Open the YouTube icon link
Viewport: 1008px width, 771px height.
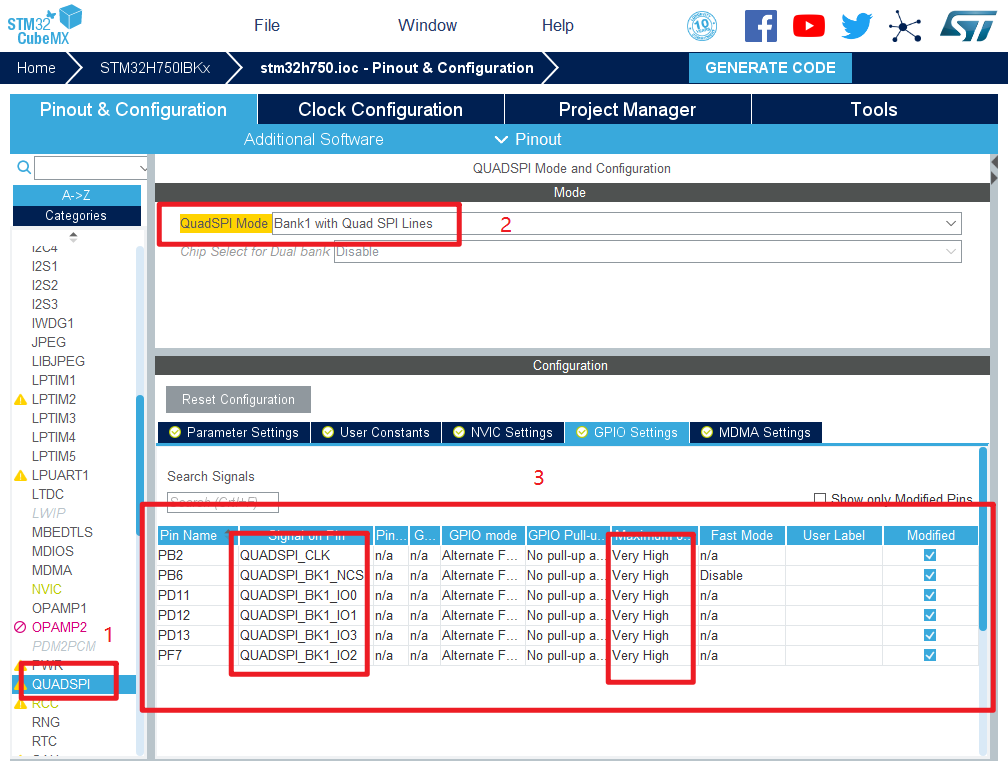click(x=808, y=26)
